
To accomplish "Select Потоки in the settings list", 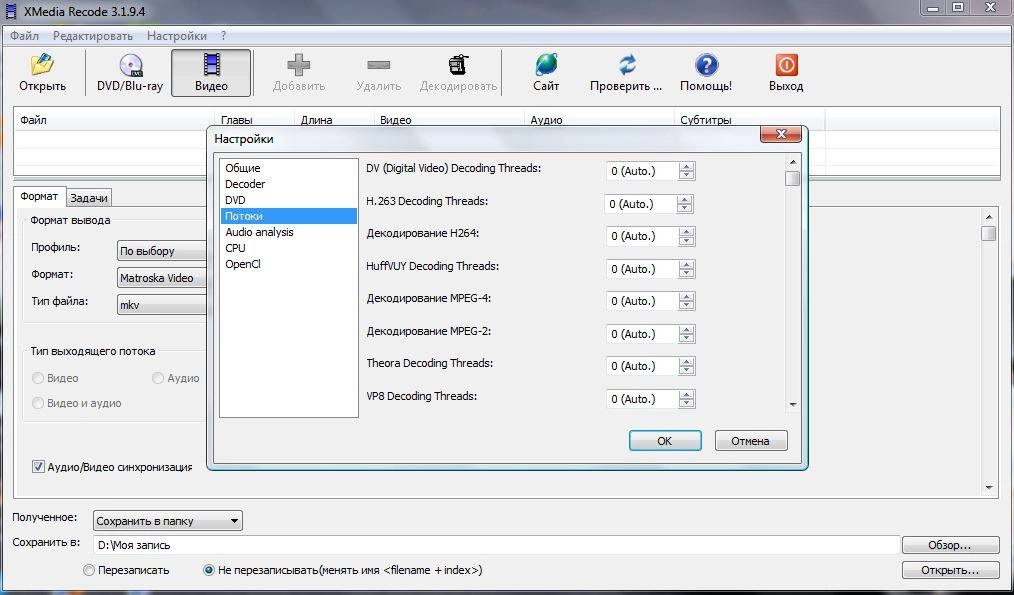I will 288,216.
